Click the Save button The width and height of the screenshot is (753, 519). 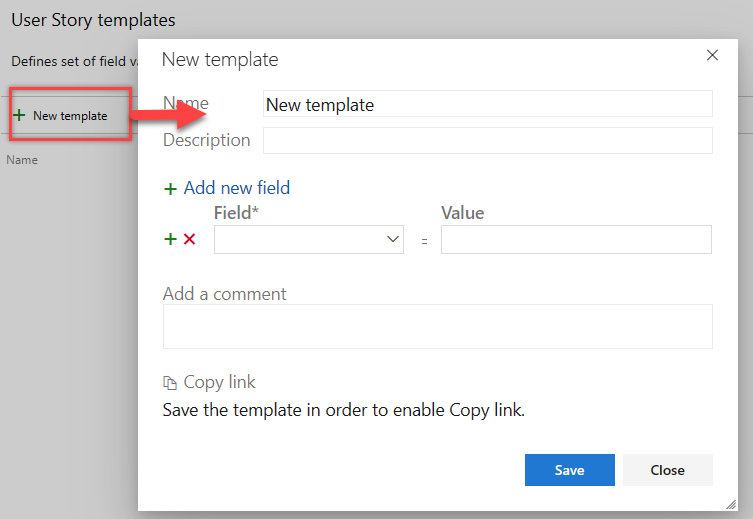[x=570, y=470]
